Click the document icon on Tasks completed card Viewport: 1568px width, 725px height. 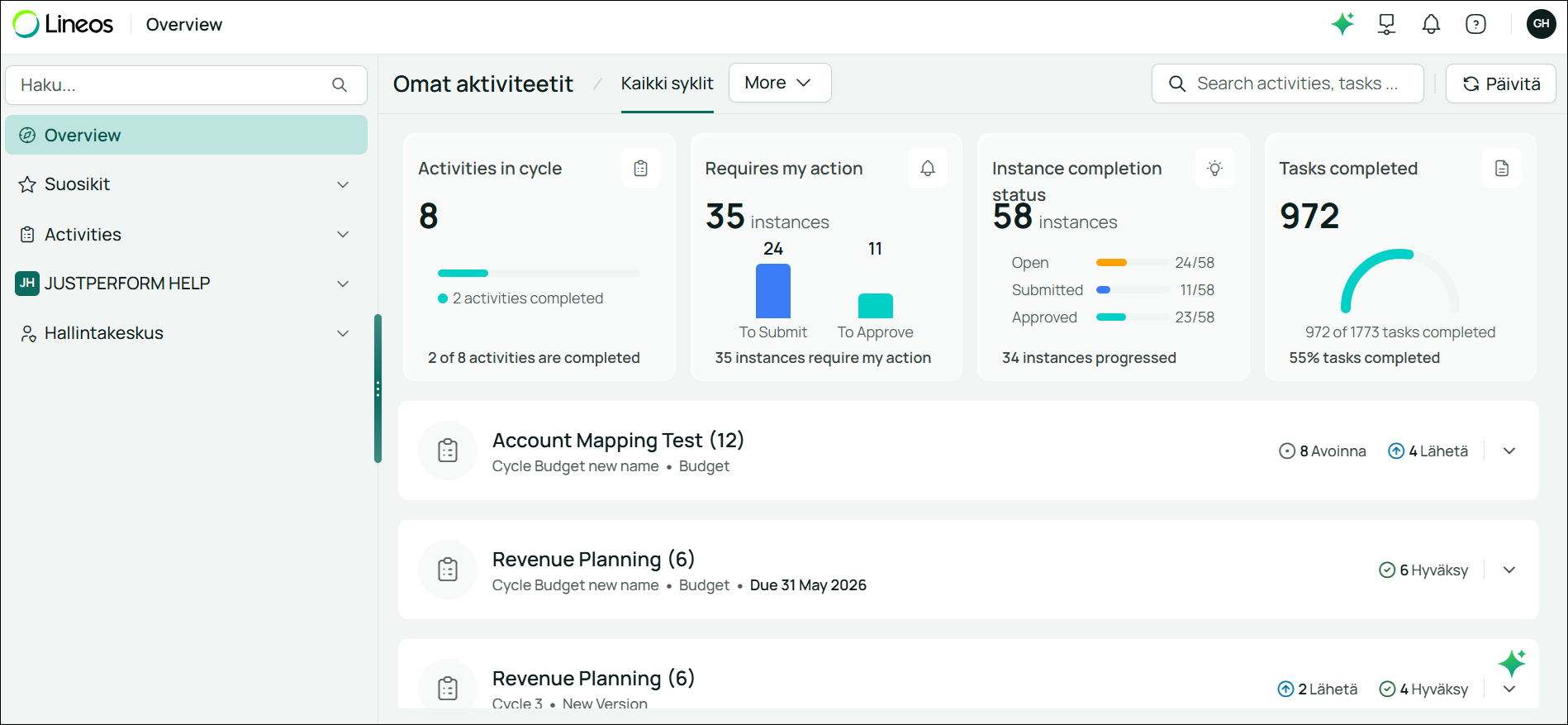pos(1502,169)
